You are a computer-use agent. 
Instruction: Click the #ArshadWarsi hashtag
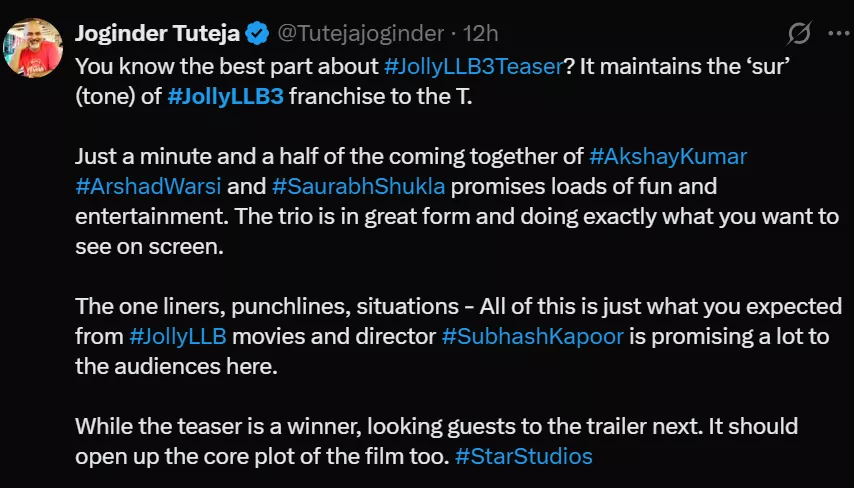146,186
